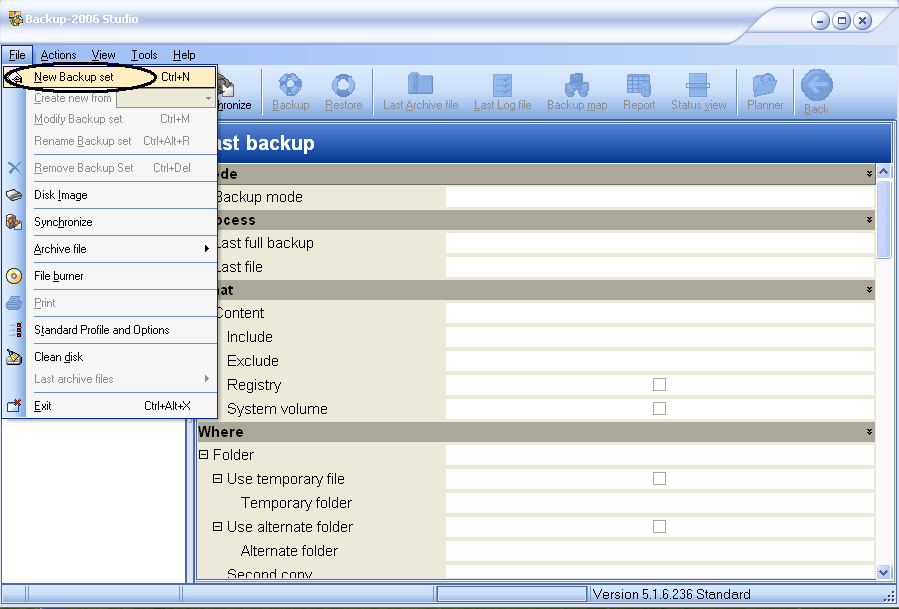Click the scroll down arrow of properties list
Screen dimensions: 899x609
[884, 572]
